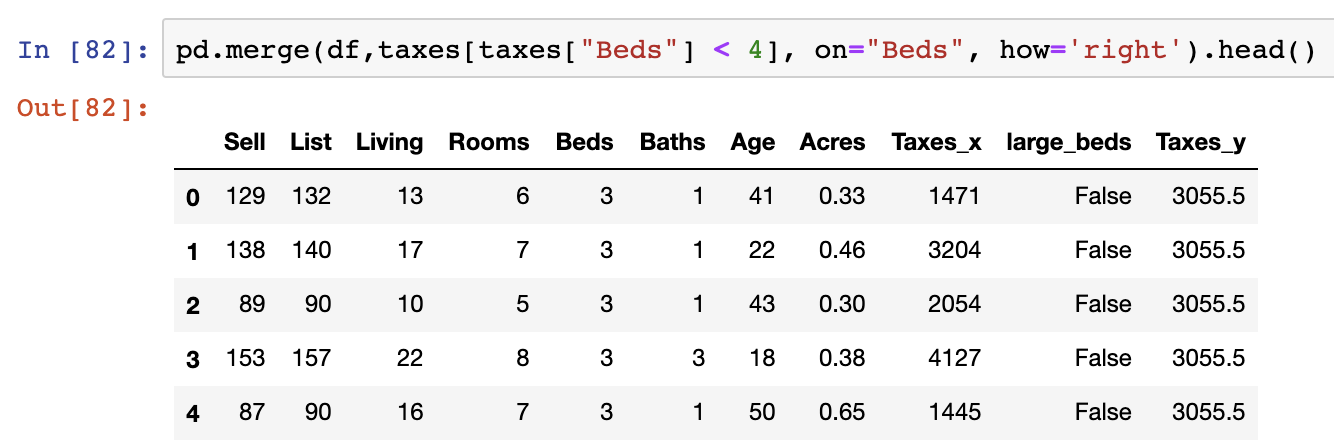Click the List column header
The width and height of the screenshot is (1334, 448).
(x=311, y=142)
